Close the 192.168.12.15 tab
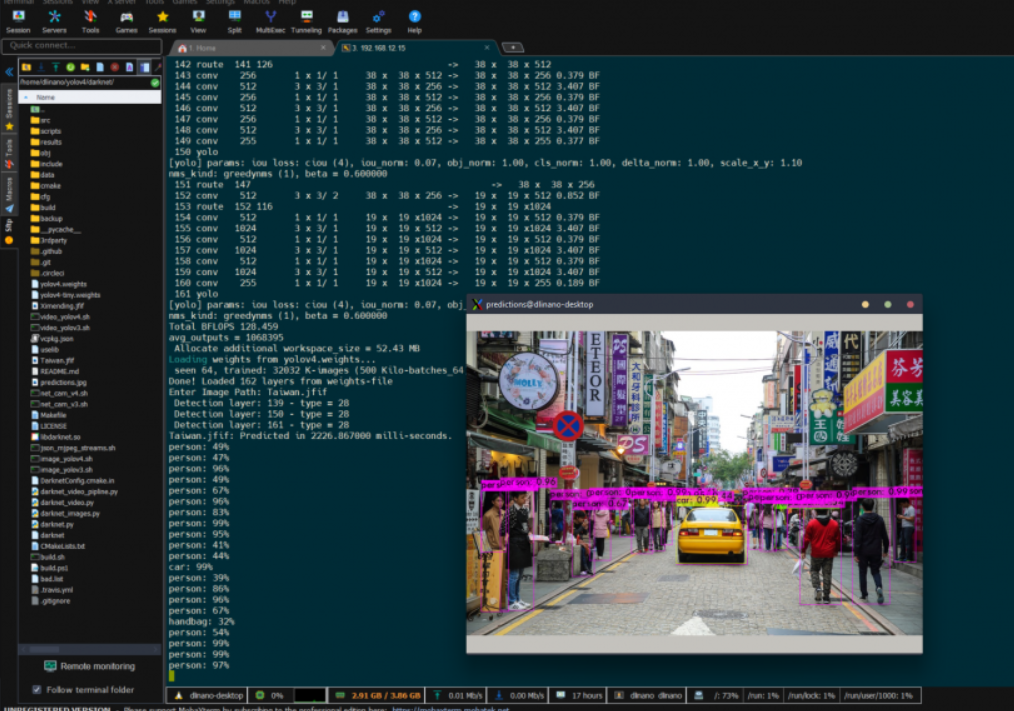Viewport: 1014px width, 711px height. (x=487, y=48)
